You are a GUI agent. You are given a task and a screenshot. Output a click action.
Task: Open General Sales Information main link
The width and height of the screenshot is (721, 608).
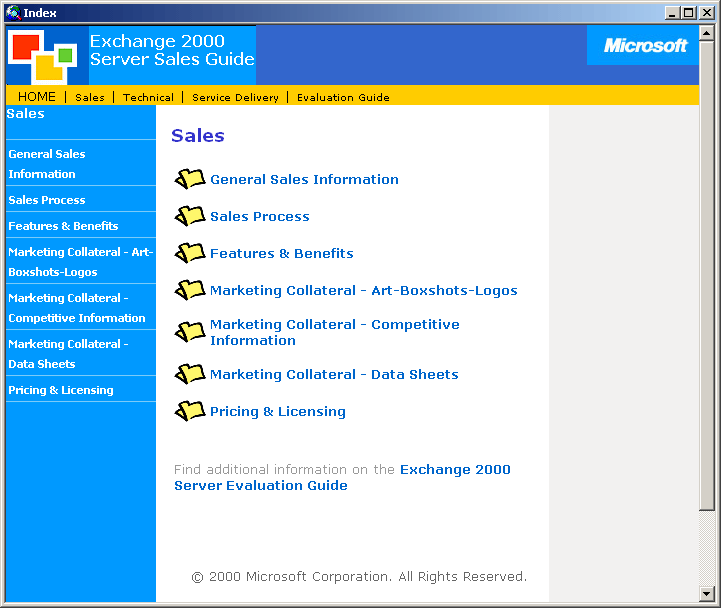[x=304, y=179]
